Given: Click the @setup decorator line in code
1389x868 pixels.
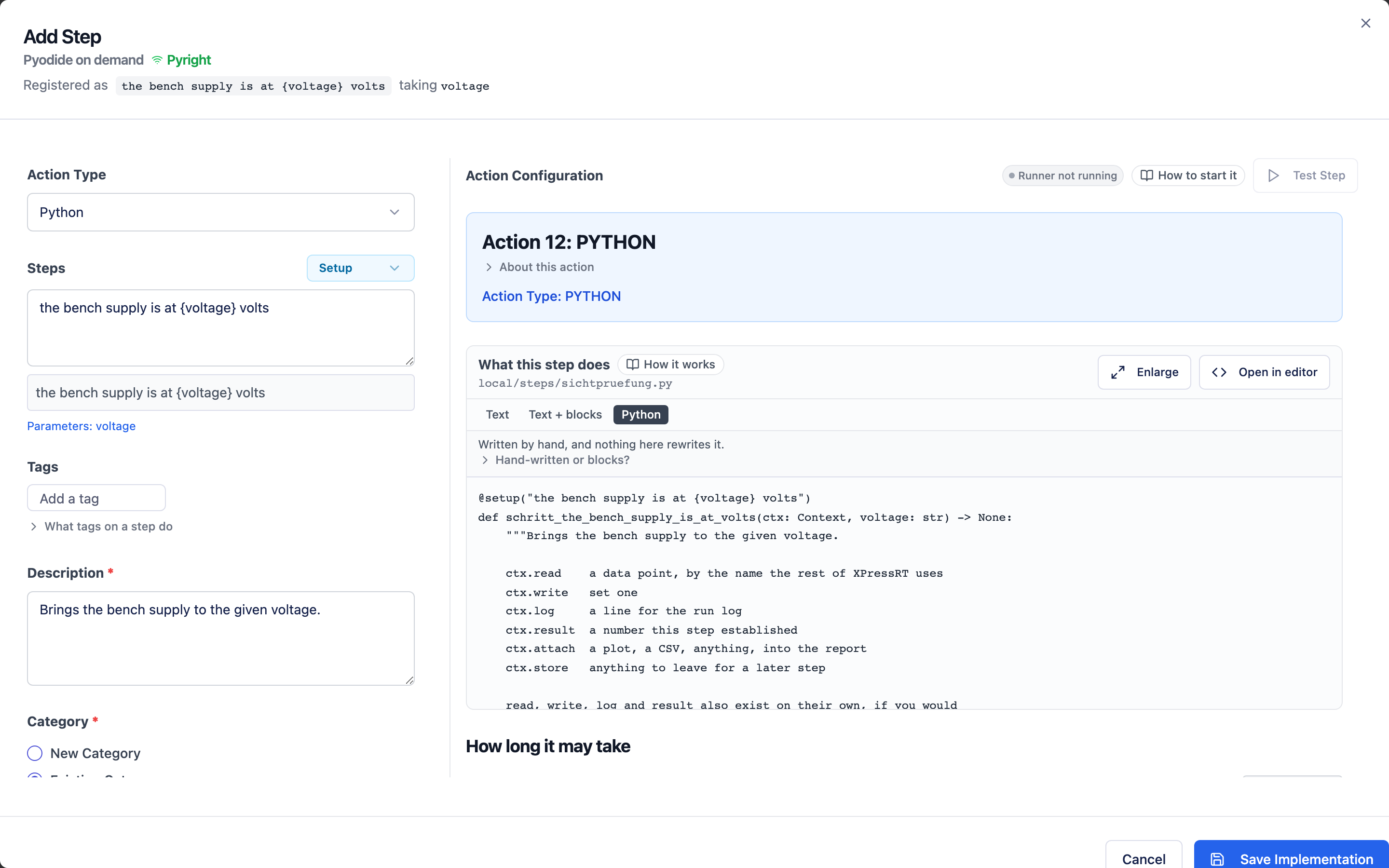Looking at the screenshot, I should tap(644, 498).
